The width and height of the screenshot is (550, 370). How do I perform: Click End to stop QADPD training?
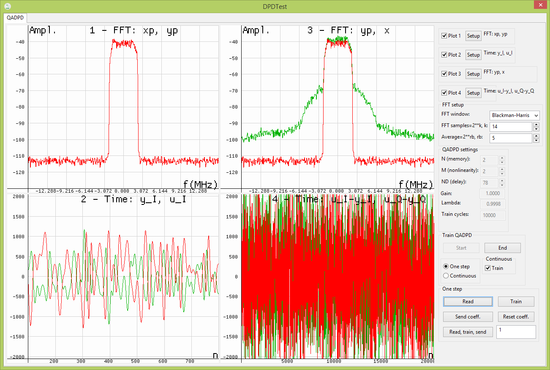pos(502,248)
